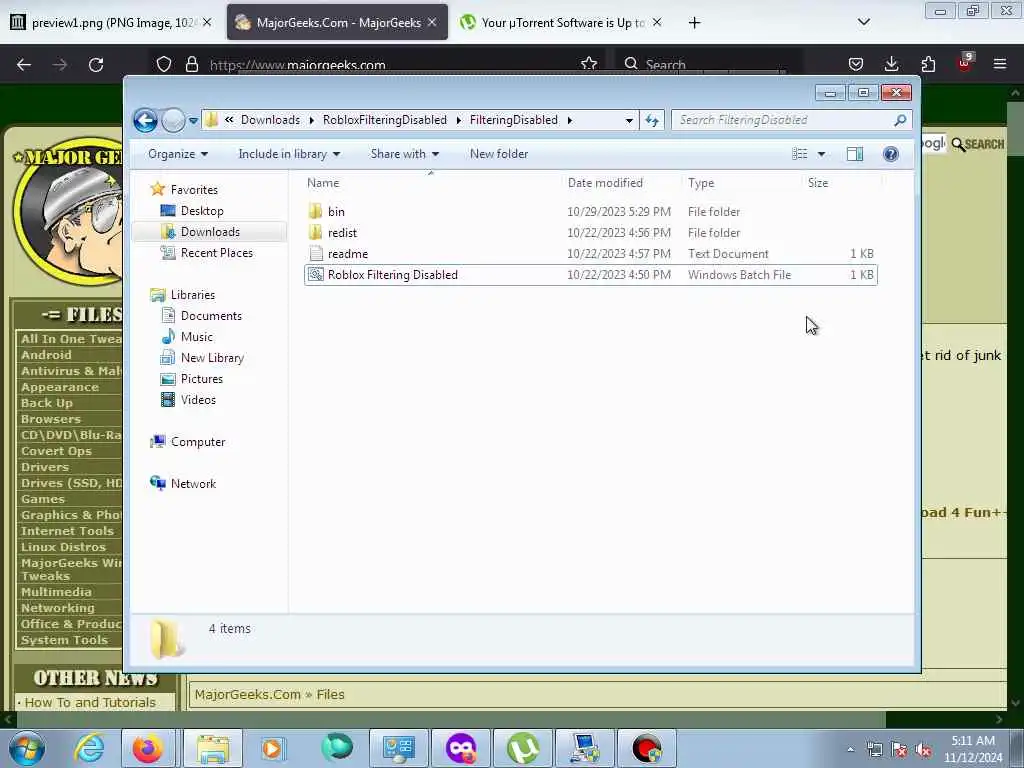1024x768 pixels.
Task: Click the Explorer back arrow button
Action: (x=145, y=120)
